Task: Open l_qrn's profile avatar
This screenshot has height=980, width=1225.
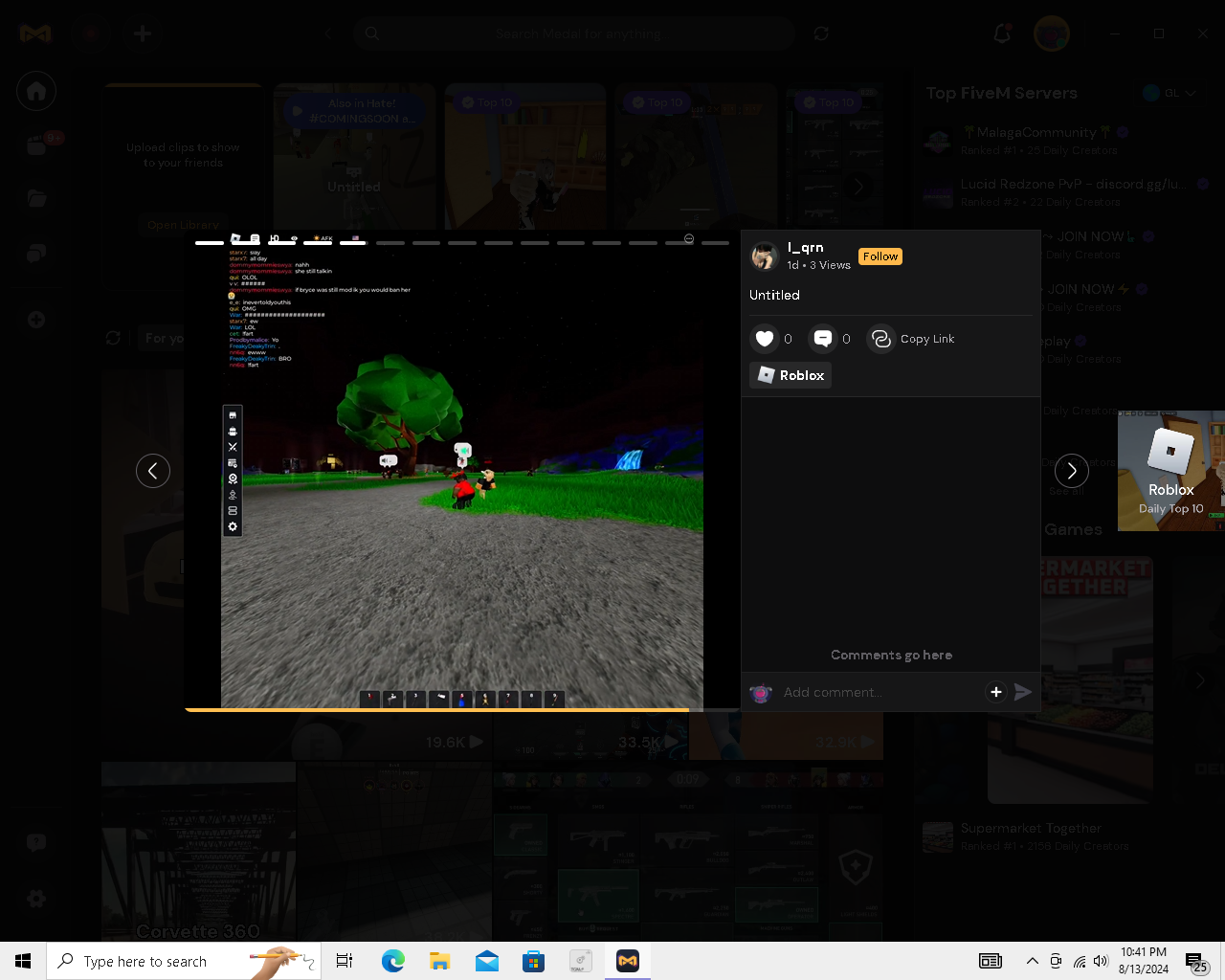Action: (764, 256)
